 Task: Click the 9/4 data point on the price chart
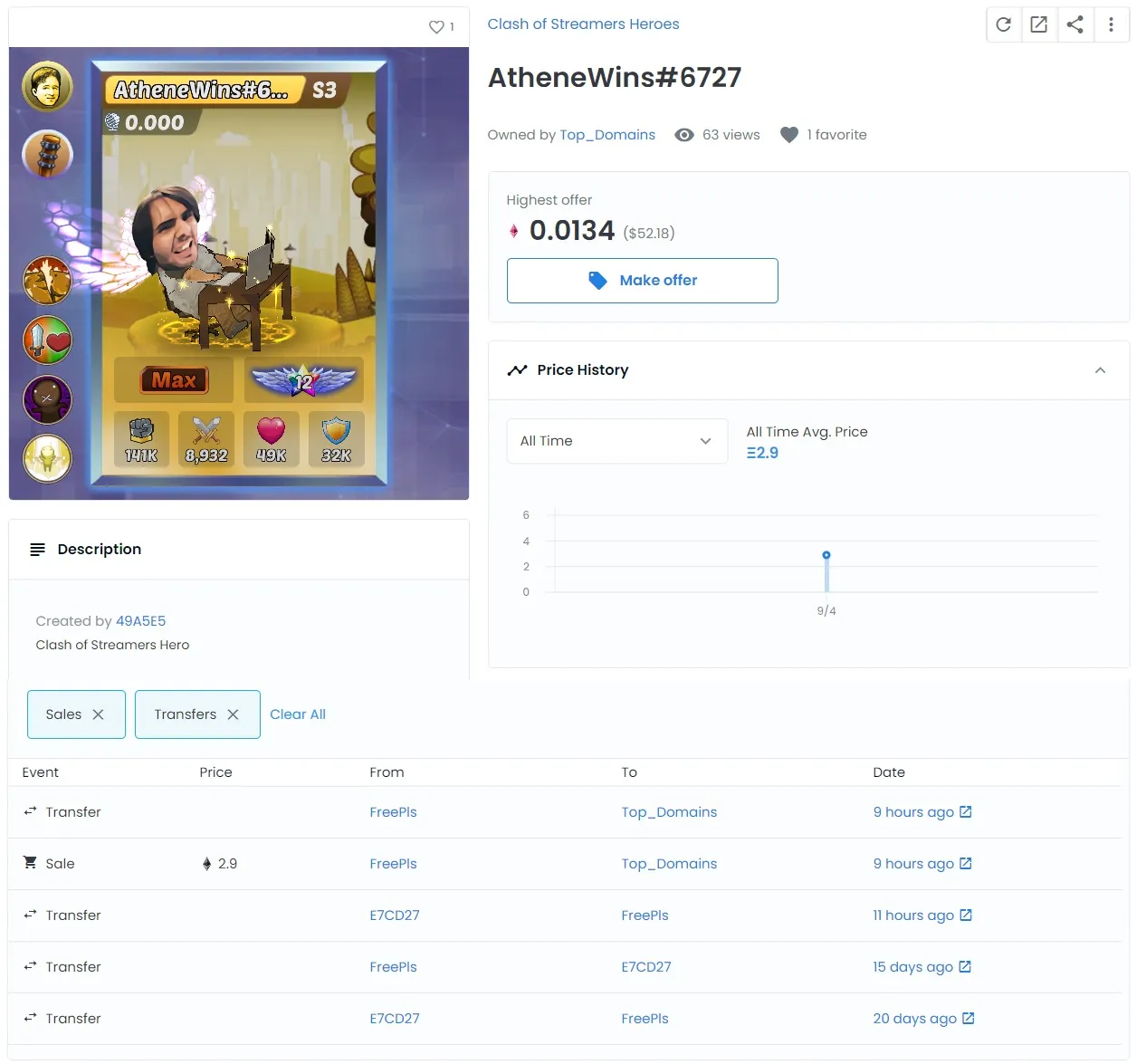[x=826, y=555]
